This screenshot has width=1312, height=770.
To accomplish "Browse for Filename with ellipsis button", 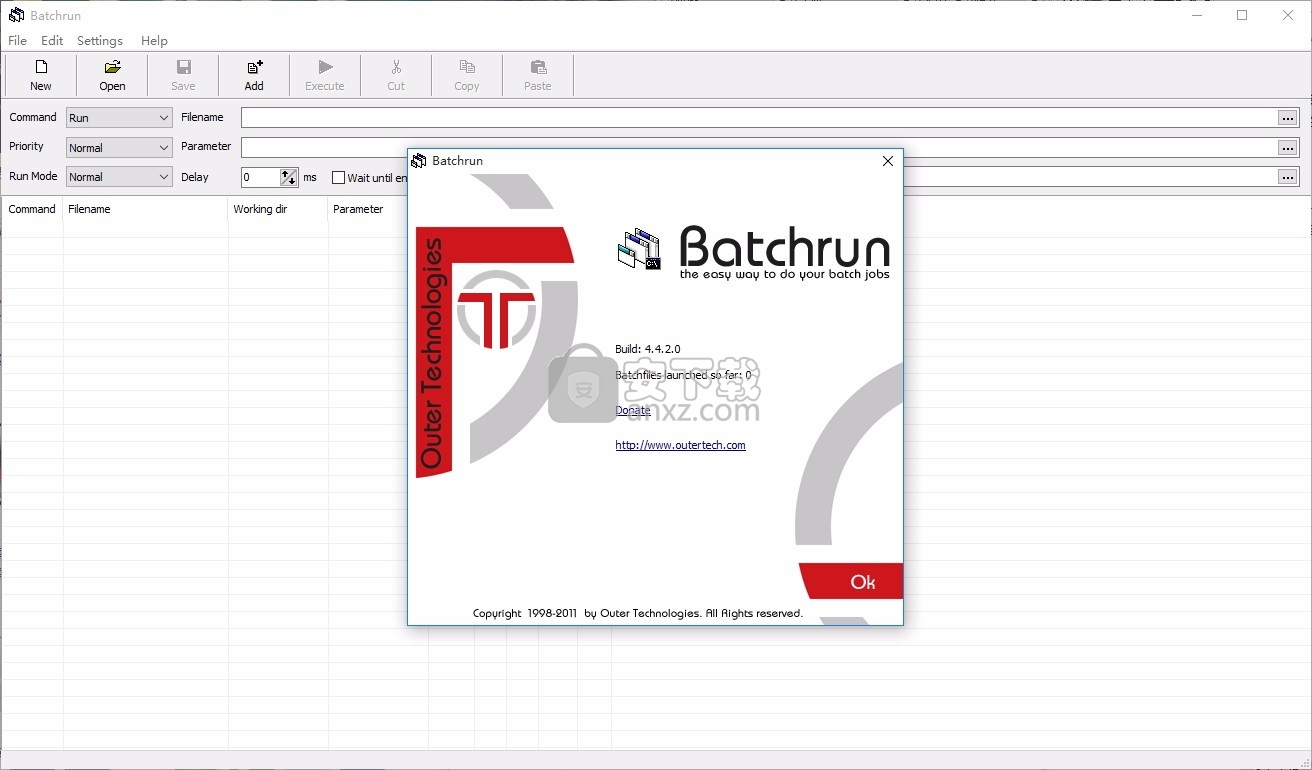I will pyautogui.click(x=1288, y=118).
